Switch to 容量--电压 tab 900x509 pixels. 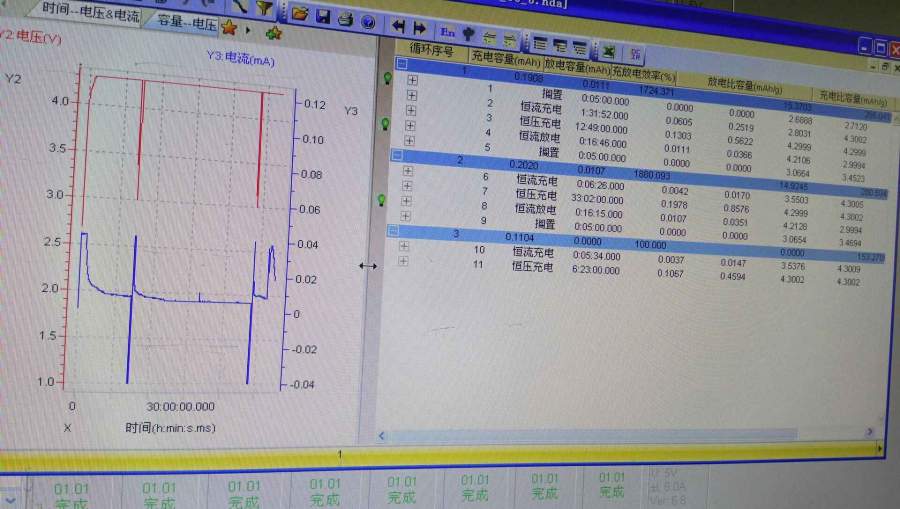pyautogui.click(x=186, y=23)
